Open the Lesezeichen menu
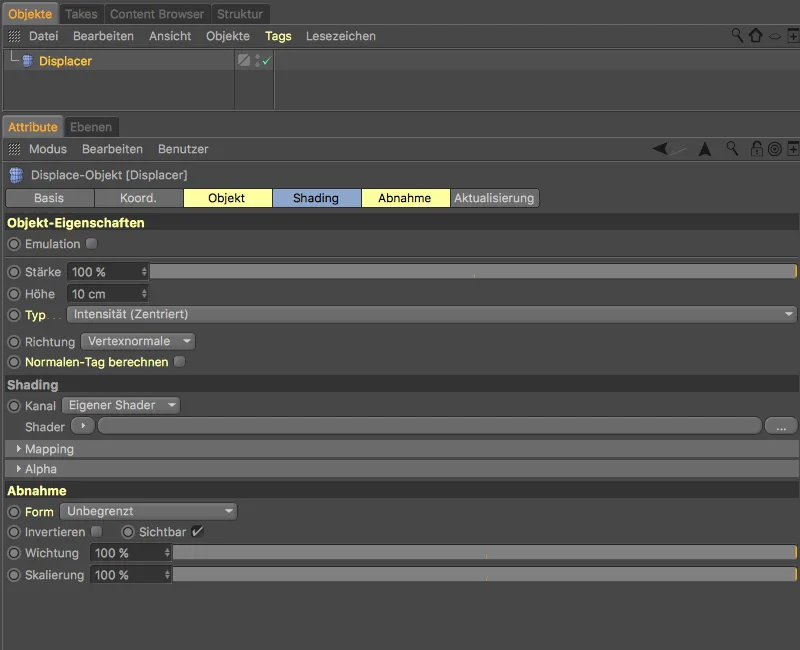 click(x=341, y=36)
